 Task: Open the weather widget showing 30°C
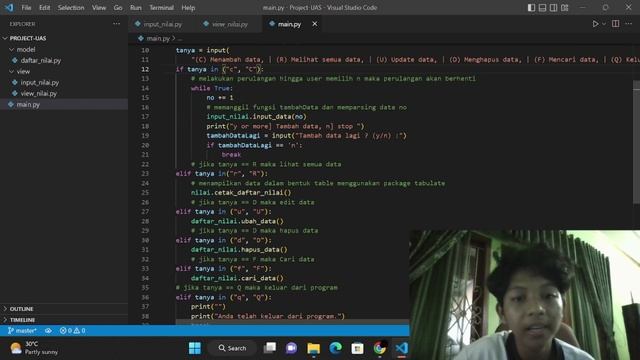(33, 348)
